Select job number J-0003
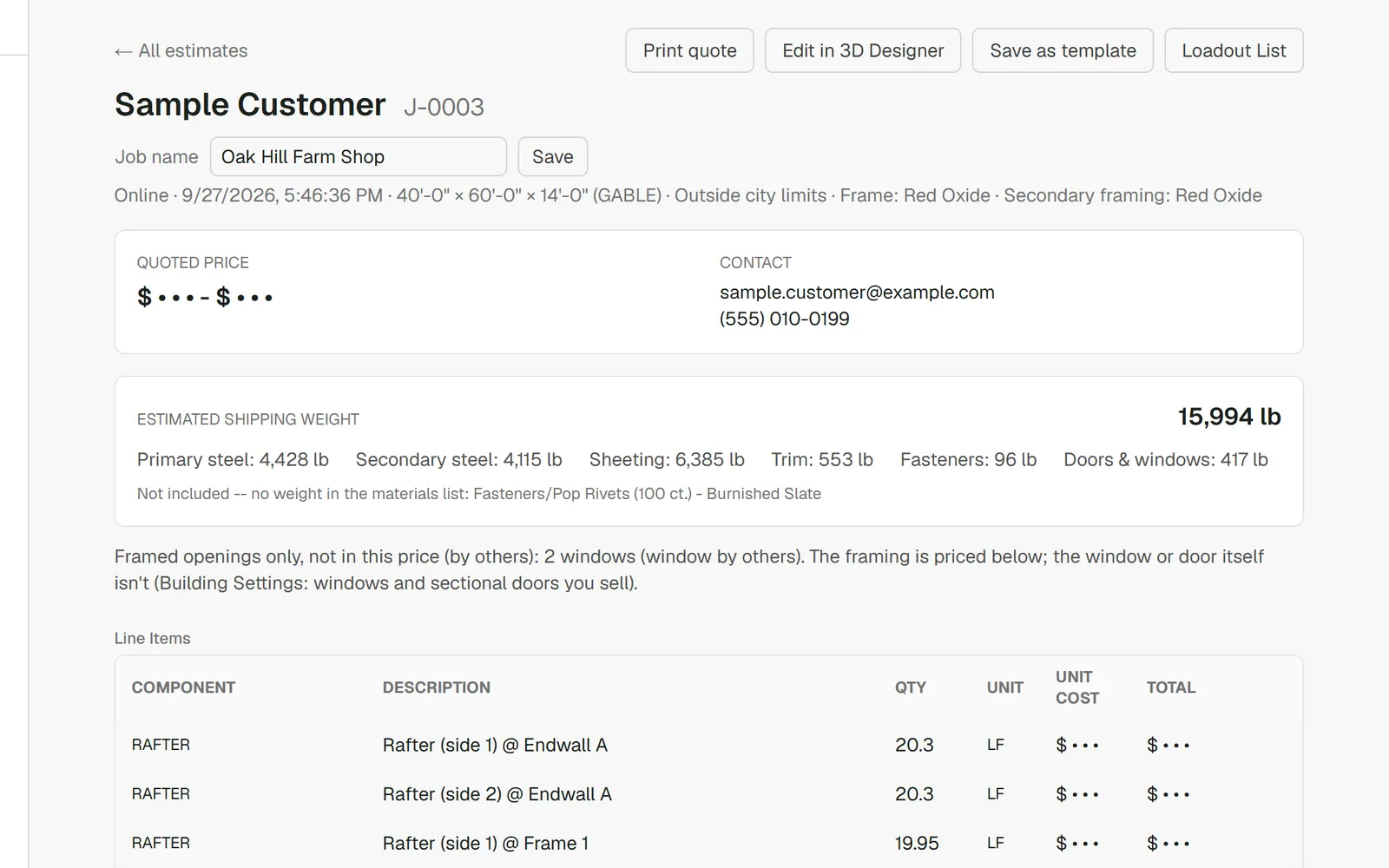The image size is (1389, 868). pos(444,108)
